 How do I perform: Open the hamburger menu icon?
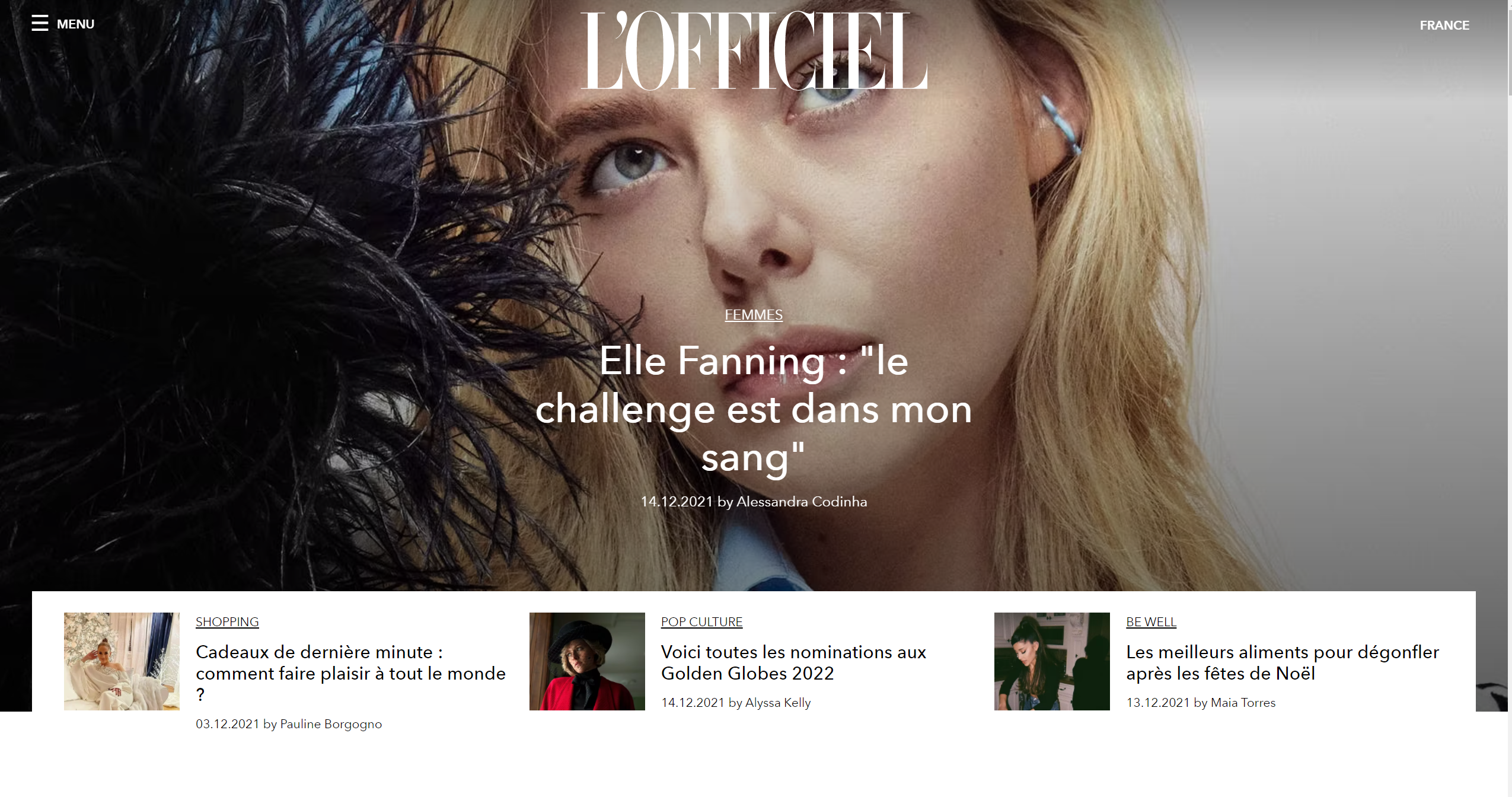(40, 23)
